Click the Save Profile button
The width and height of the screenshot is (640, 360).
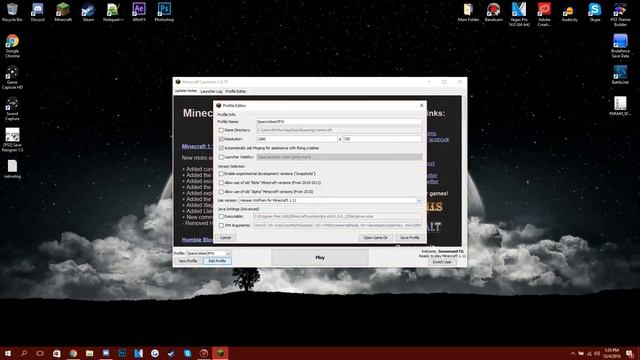point(410,238)
